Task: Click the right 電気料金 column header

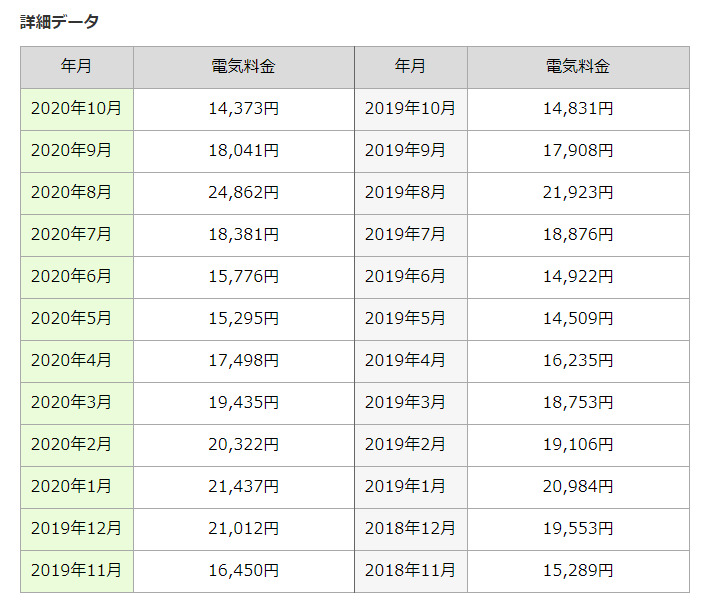Action: click(578, 67)
